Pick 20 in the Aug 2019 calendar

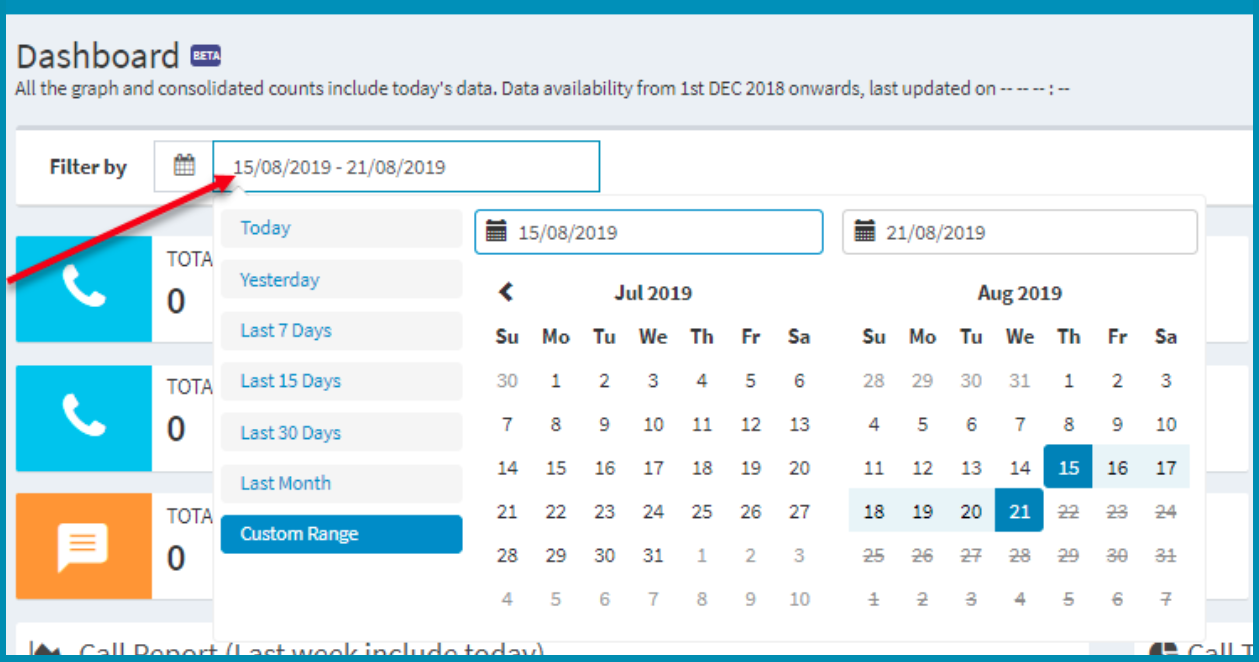click(971, 511)
